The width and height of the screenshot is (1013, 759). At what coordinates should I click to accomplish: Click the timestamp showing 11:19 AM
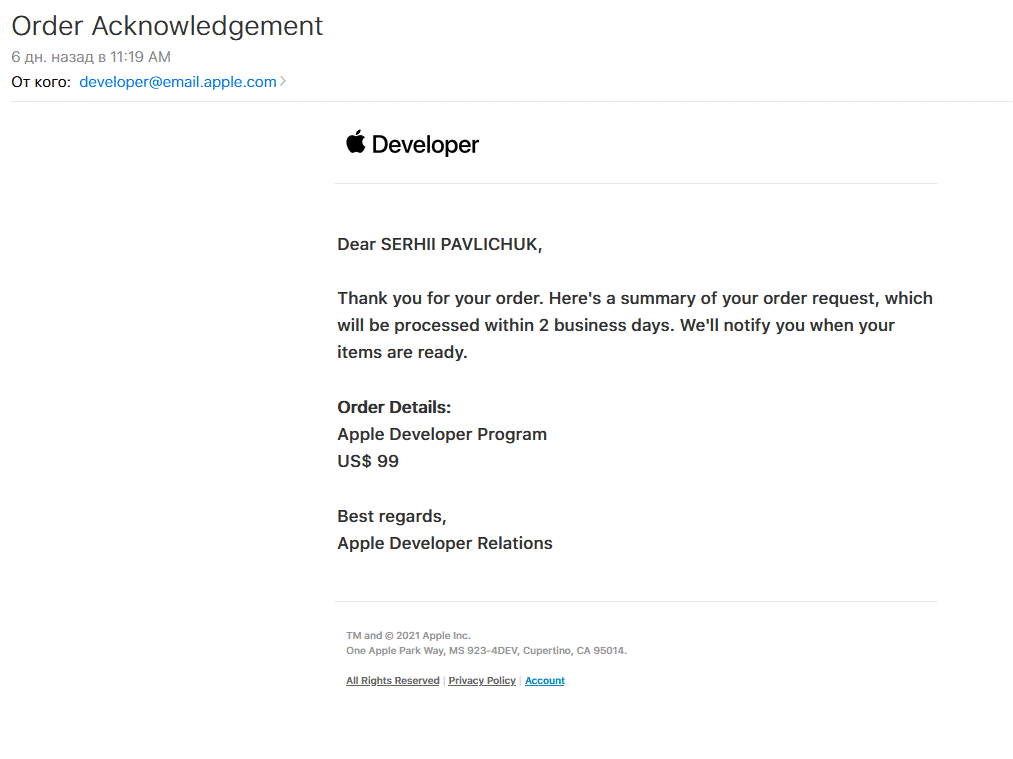pyautogui.click(x=91, y=57)
